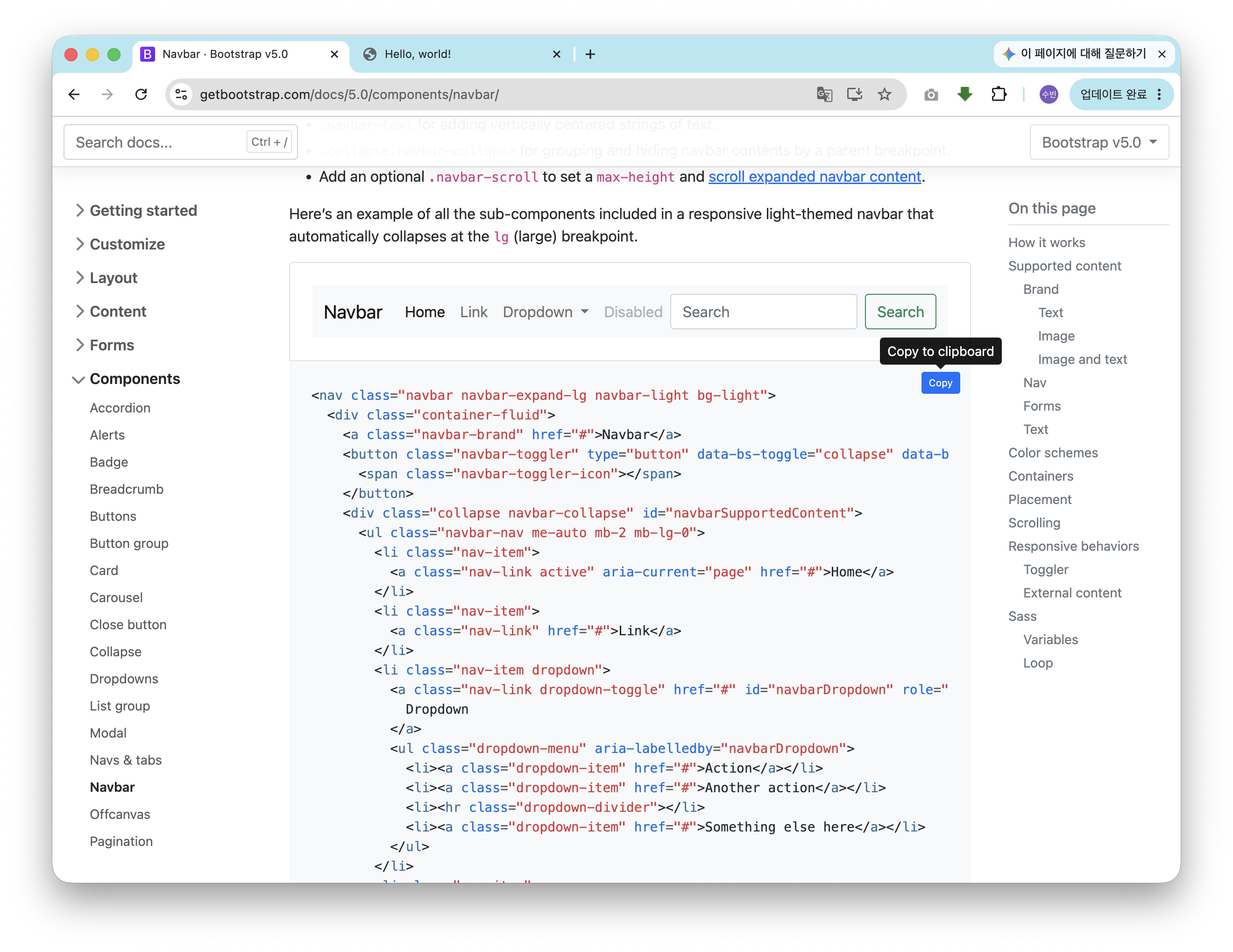
Task: Open the List group docs page
Action: point(120,706)
